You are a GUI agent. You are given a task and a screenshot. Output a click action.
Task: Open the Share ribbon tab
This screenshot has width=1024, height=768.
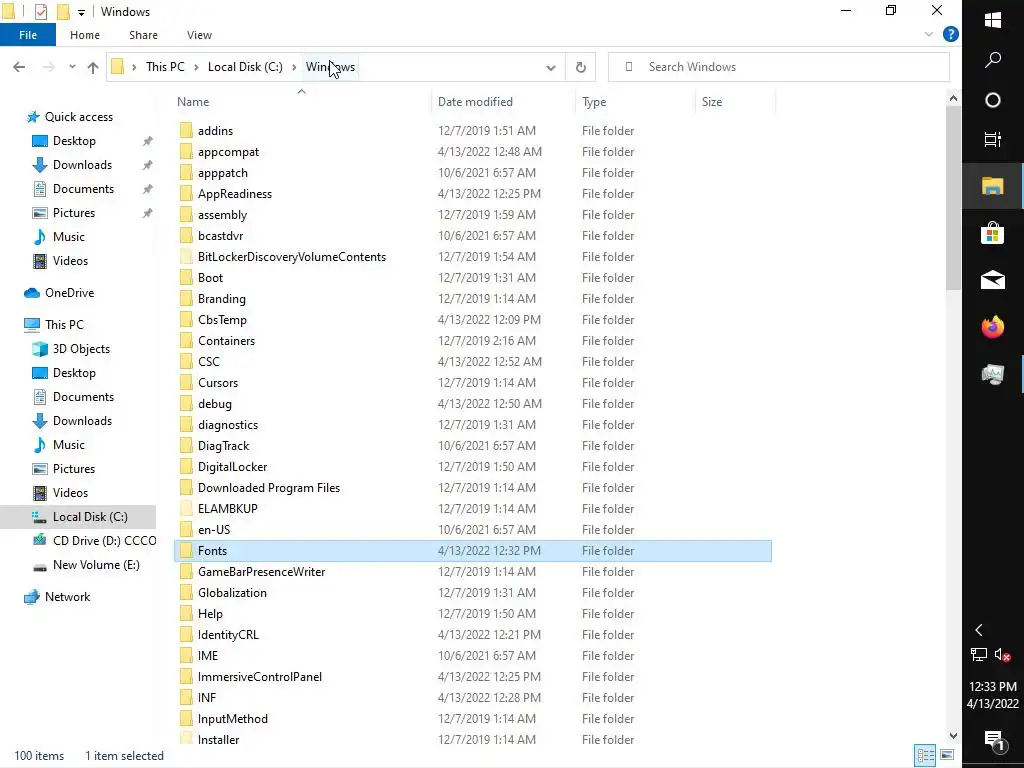(143, 35)
